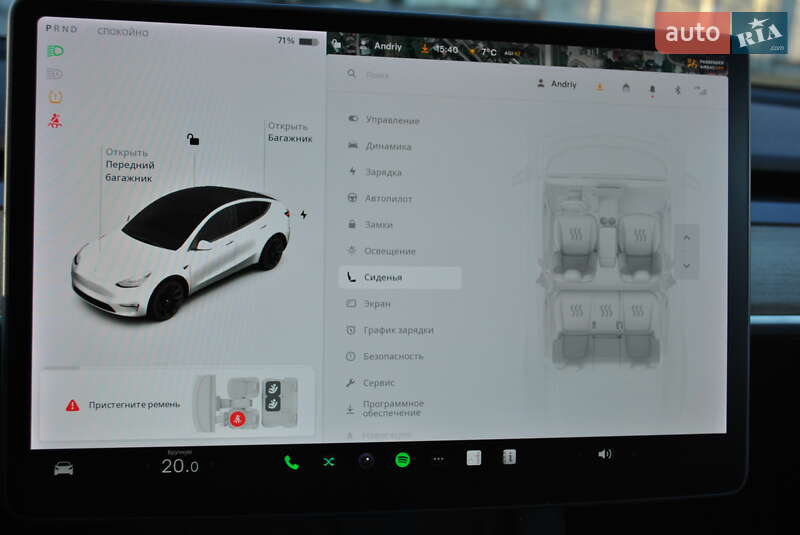This screenshot has width=800, height=535.
Task: Open the green Phone app
Action: tap(291, 463)
